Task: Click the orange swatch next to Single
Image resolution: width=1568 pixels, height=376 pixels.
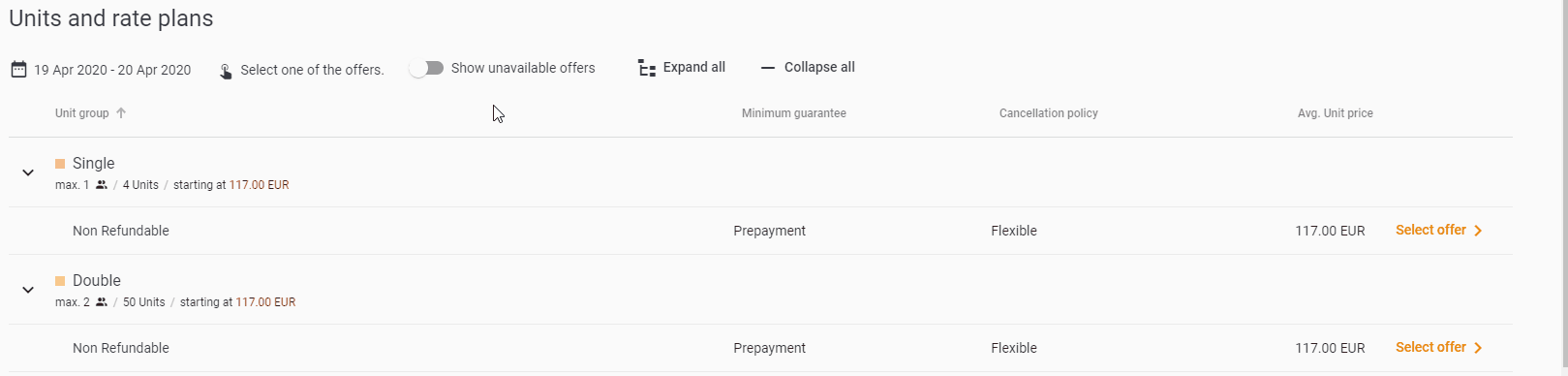Action: [60, 164]
